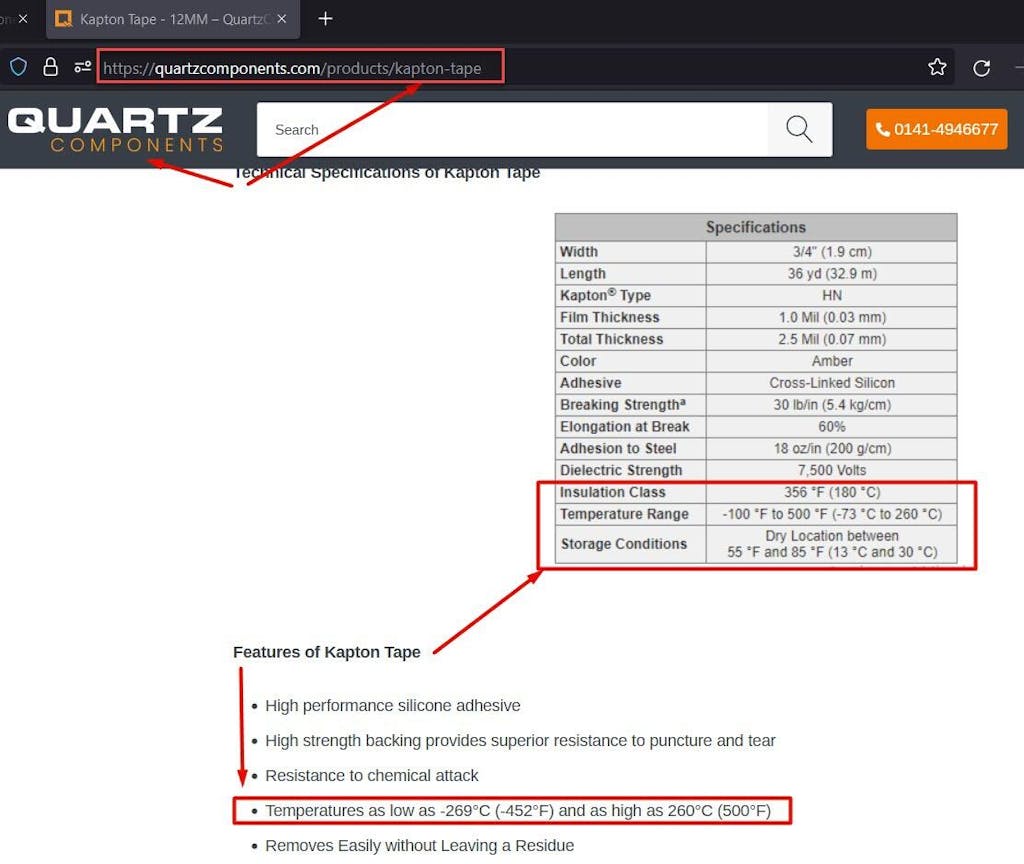The image size is (1024, 864).
Task: Click the Resistance to chemical attack bullet
Action: click(371, 775)
